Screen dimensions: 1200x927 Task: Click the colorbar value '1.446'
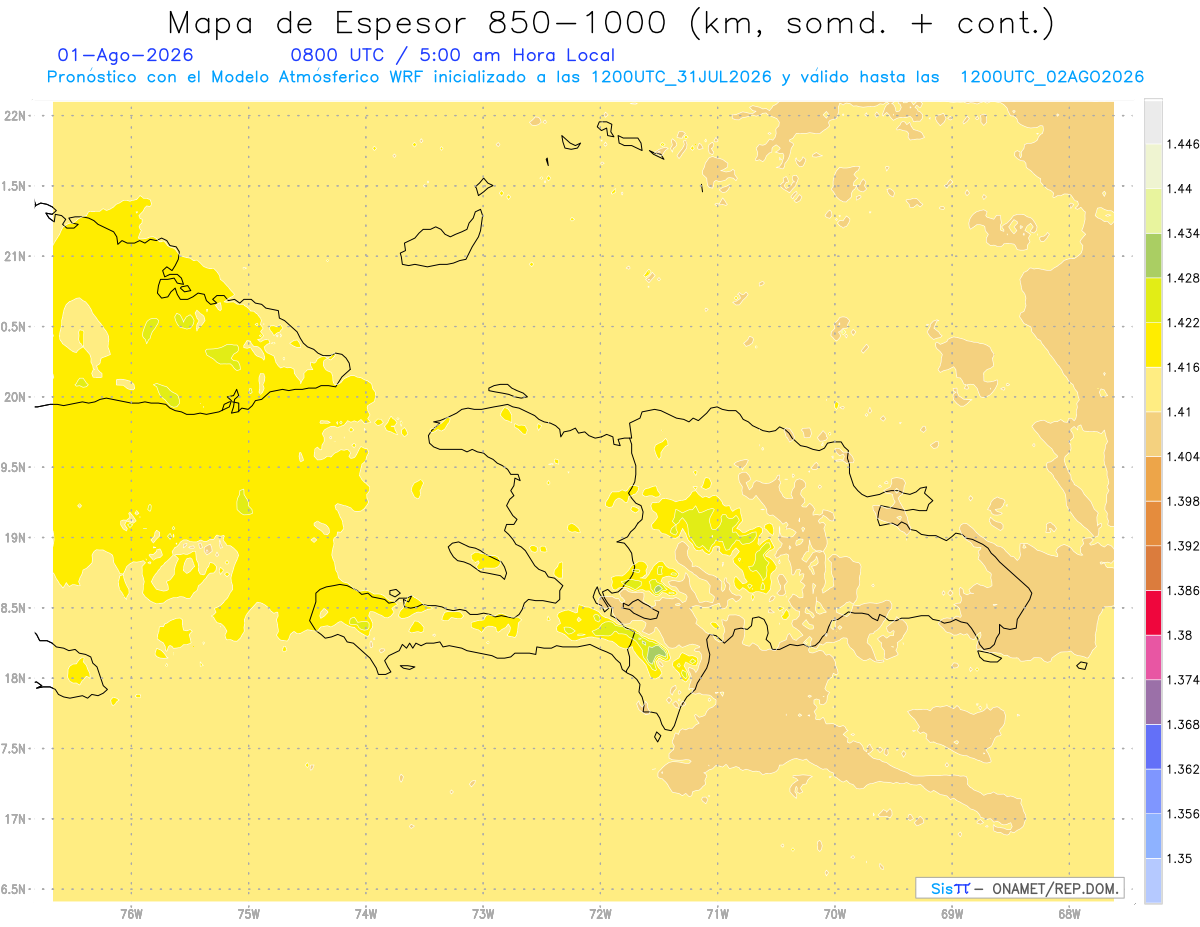coord(1183,144)
